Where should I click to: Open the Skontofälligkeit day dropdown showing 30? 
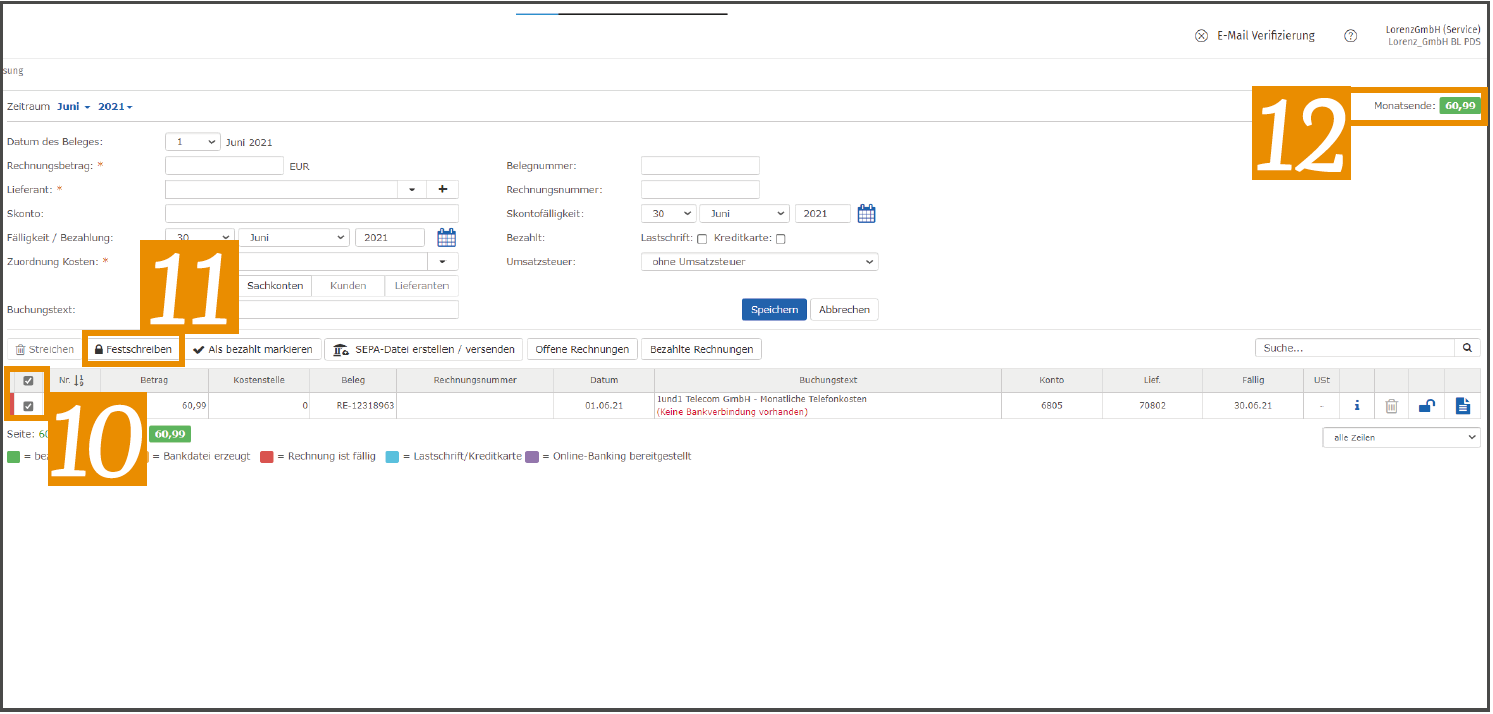click(x=668, y=213)
